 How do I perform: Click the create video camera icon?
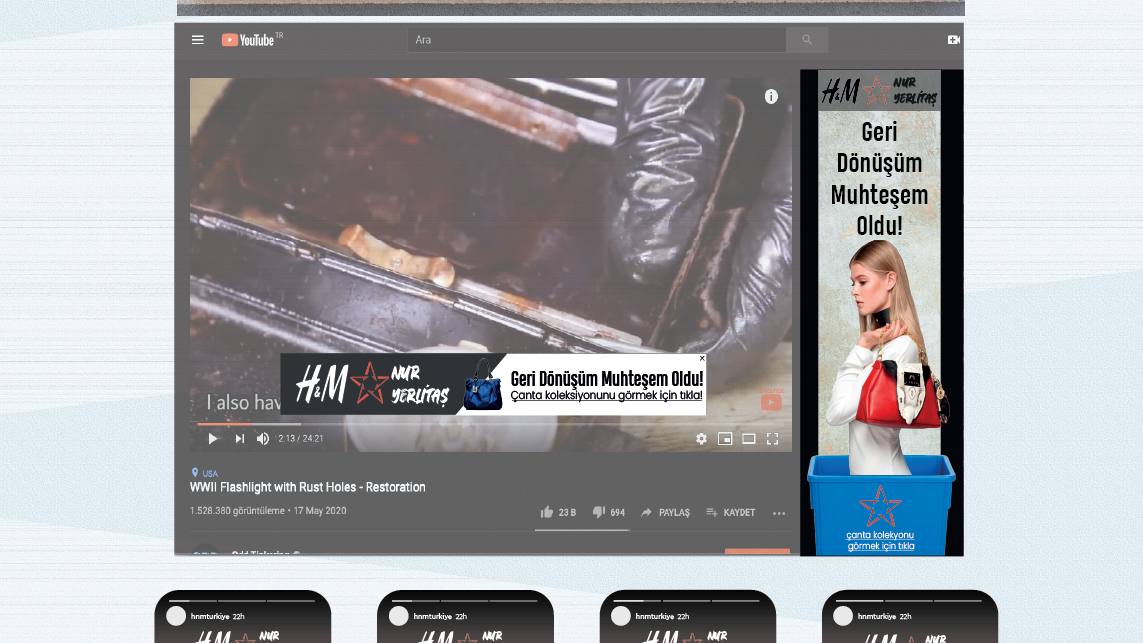click(x=953, y=40)
